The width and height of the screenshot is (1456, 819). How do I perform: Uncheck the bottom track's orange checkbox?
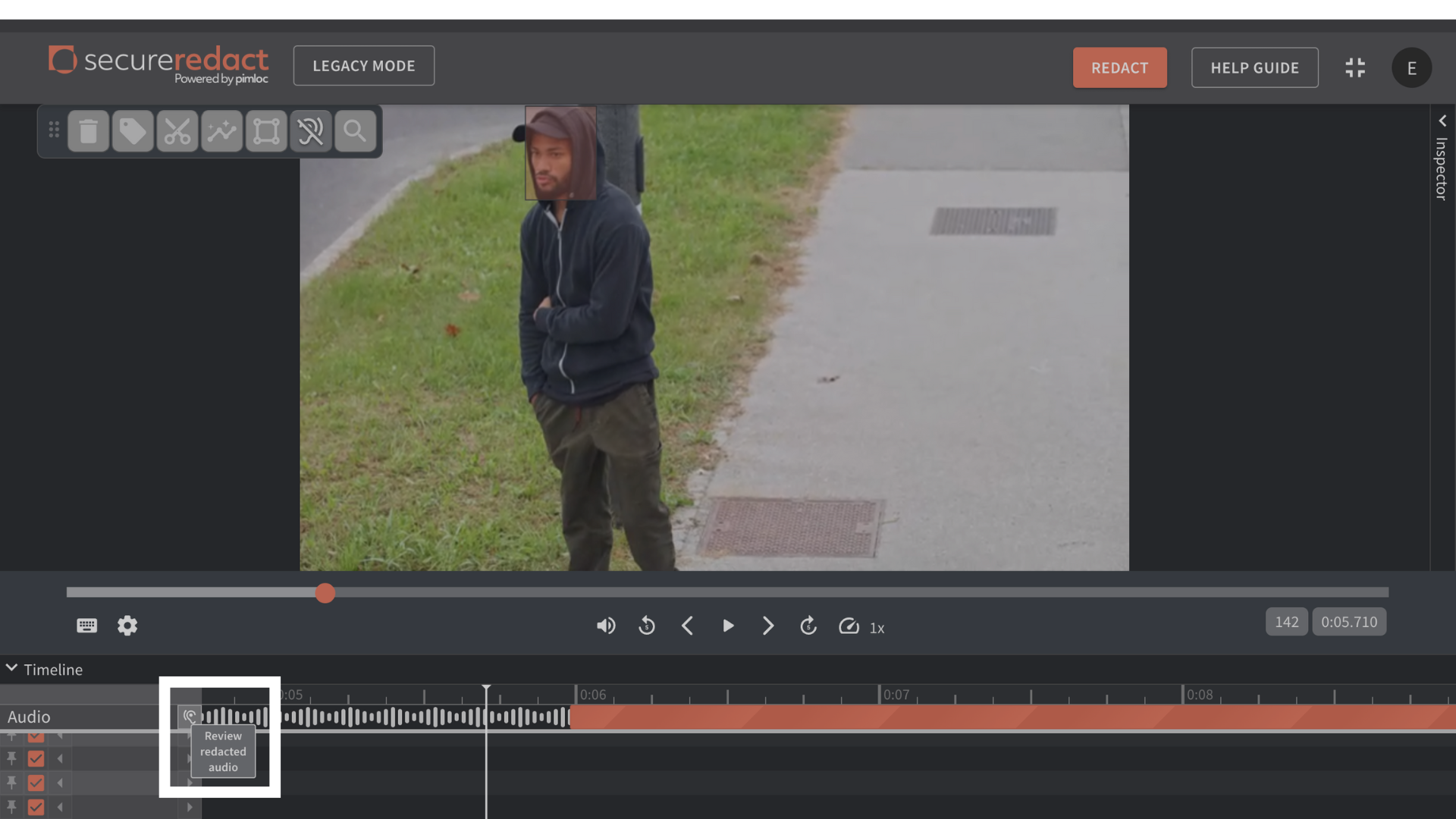pos(36,807)
